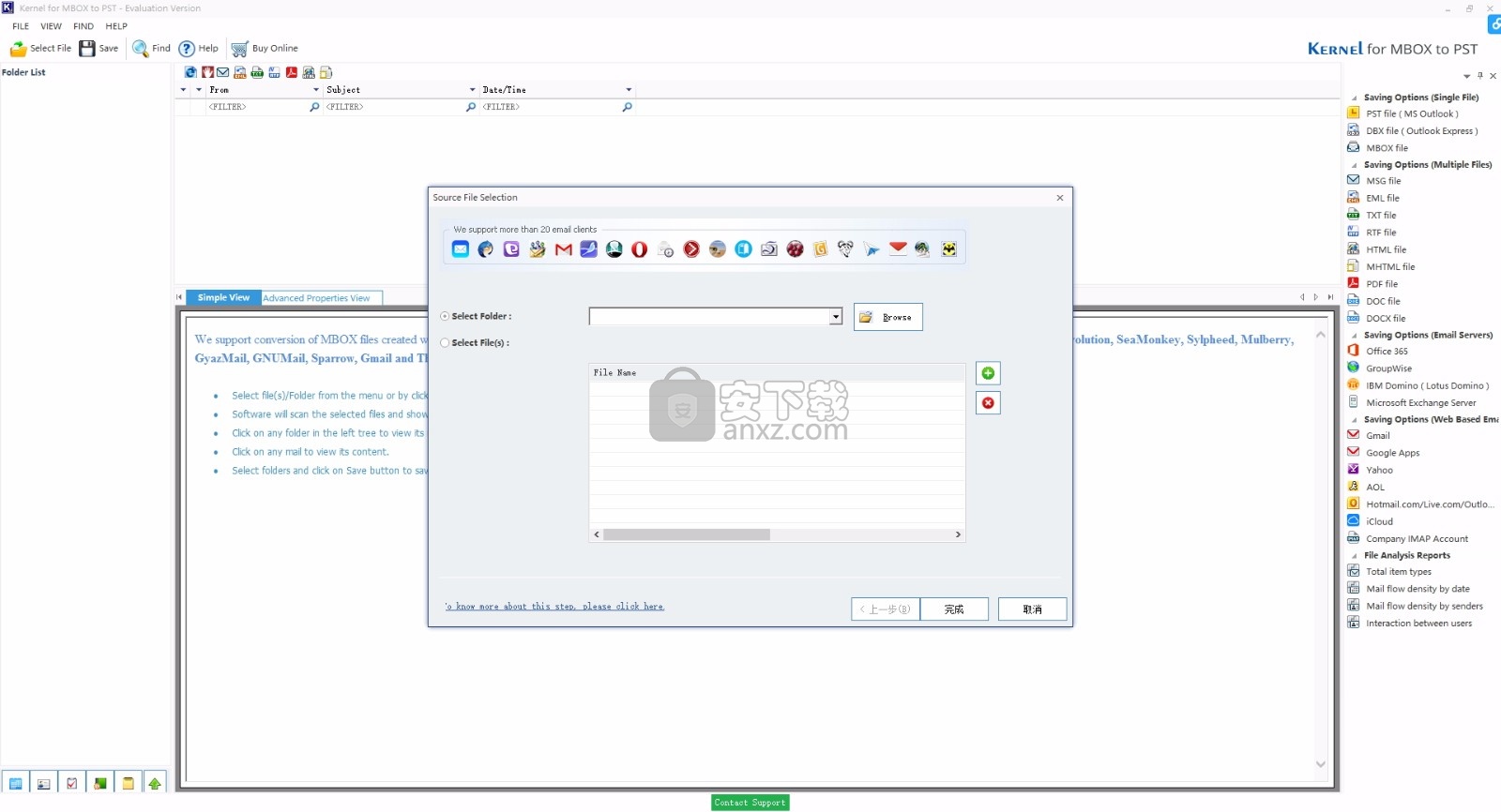Open the Subject column dropdown arrow
This screenshot has width=1501, height=812.
pos(473,90)
